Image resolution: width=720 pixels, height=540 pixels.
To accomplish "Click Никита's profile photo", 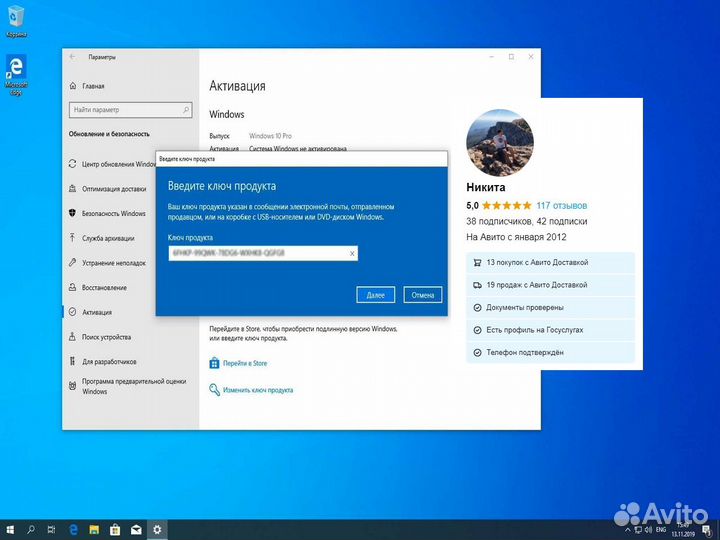I will [500, 143].
